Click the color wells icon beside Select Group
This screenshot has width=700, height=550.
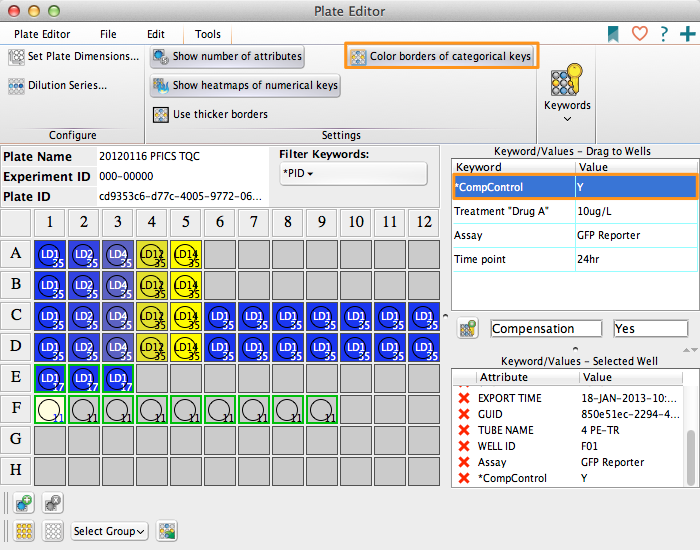(x=167, y=531)
